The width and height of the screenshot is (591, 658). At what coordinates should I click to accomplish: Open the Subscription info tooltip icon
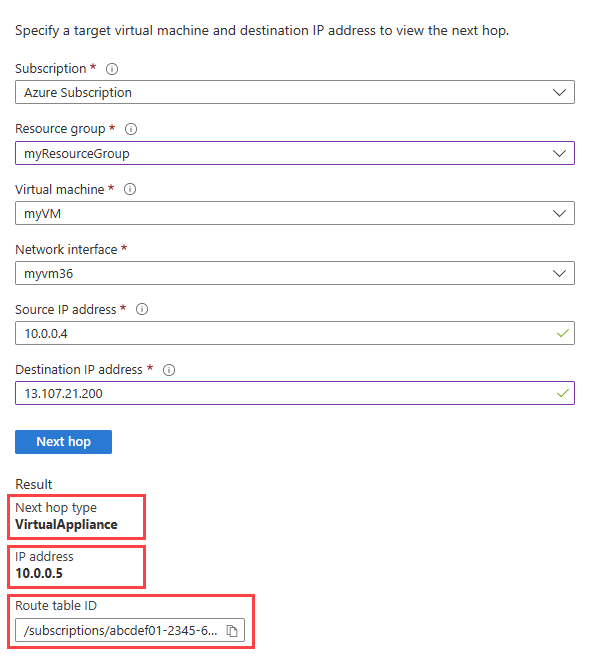pyautogui.click(x=112, y=69)
